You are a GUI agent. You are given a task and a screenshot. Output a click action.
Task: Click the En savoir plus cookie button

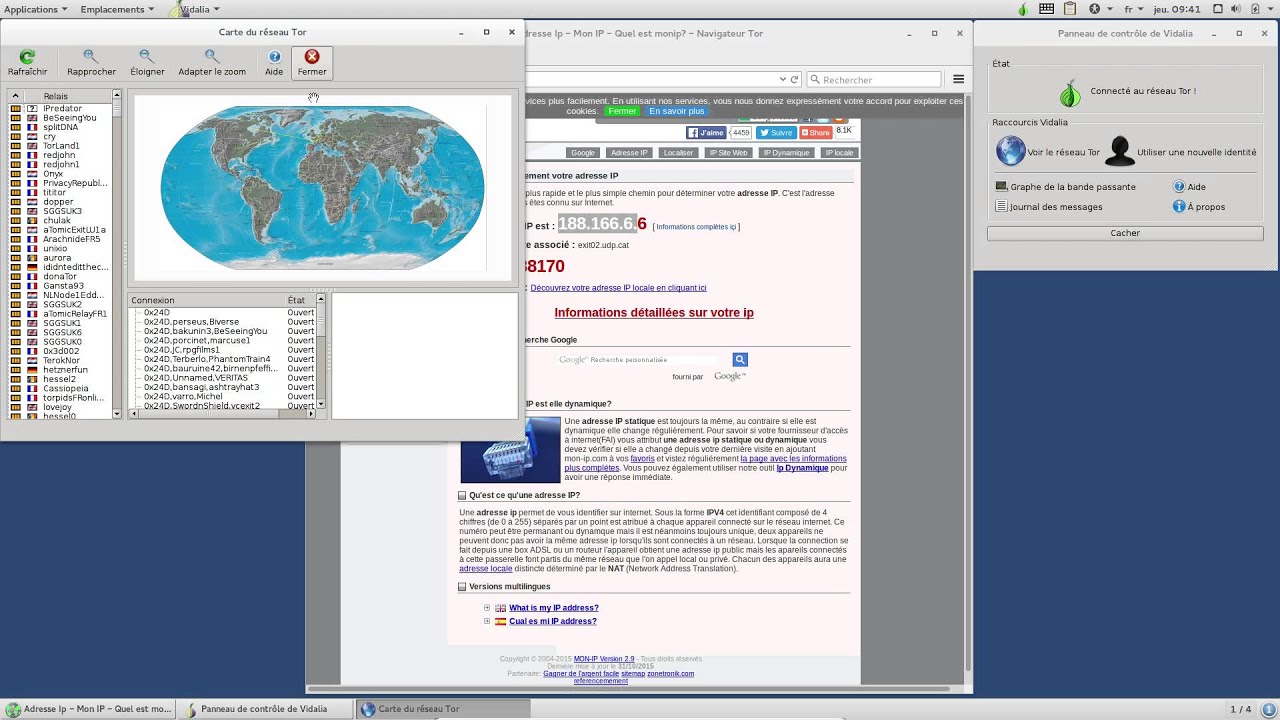point(676,111)
